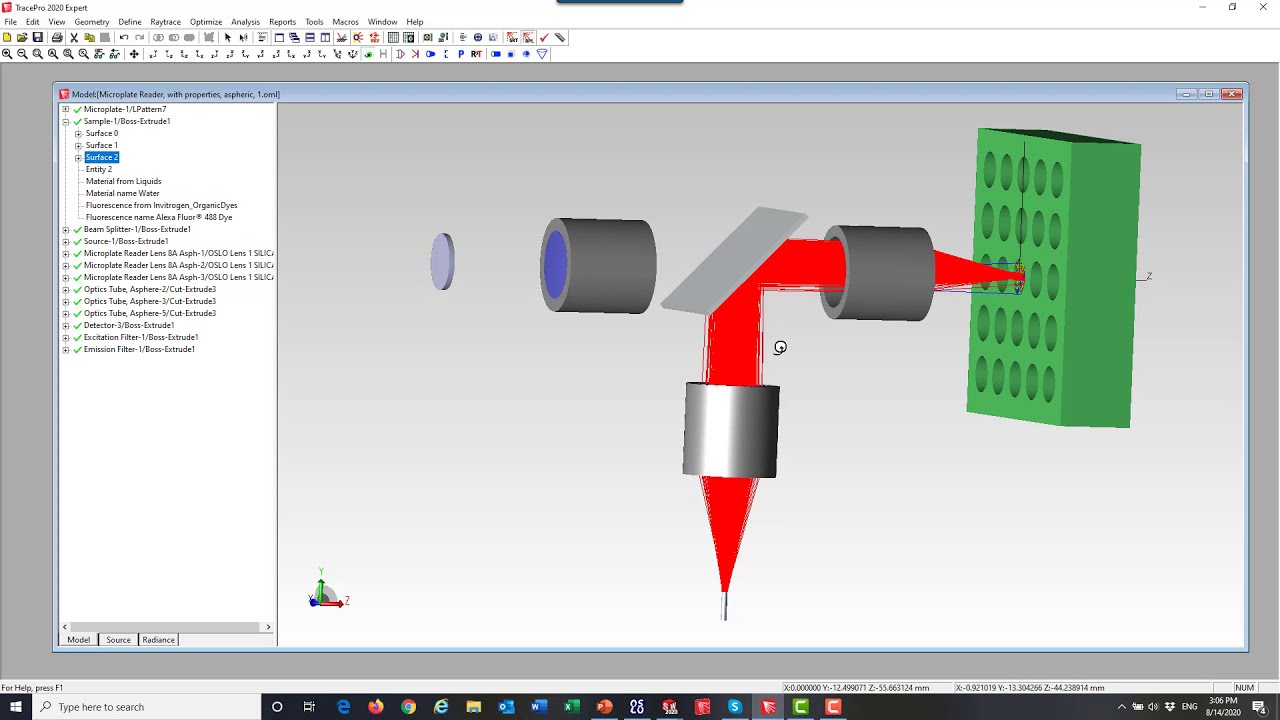Switch to the Radiance tab
The height and width of the screenshot is (720, 1280).
[158, 640]
